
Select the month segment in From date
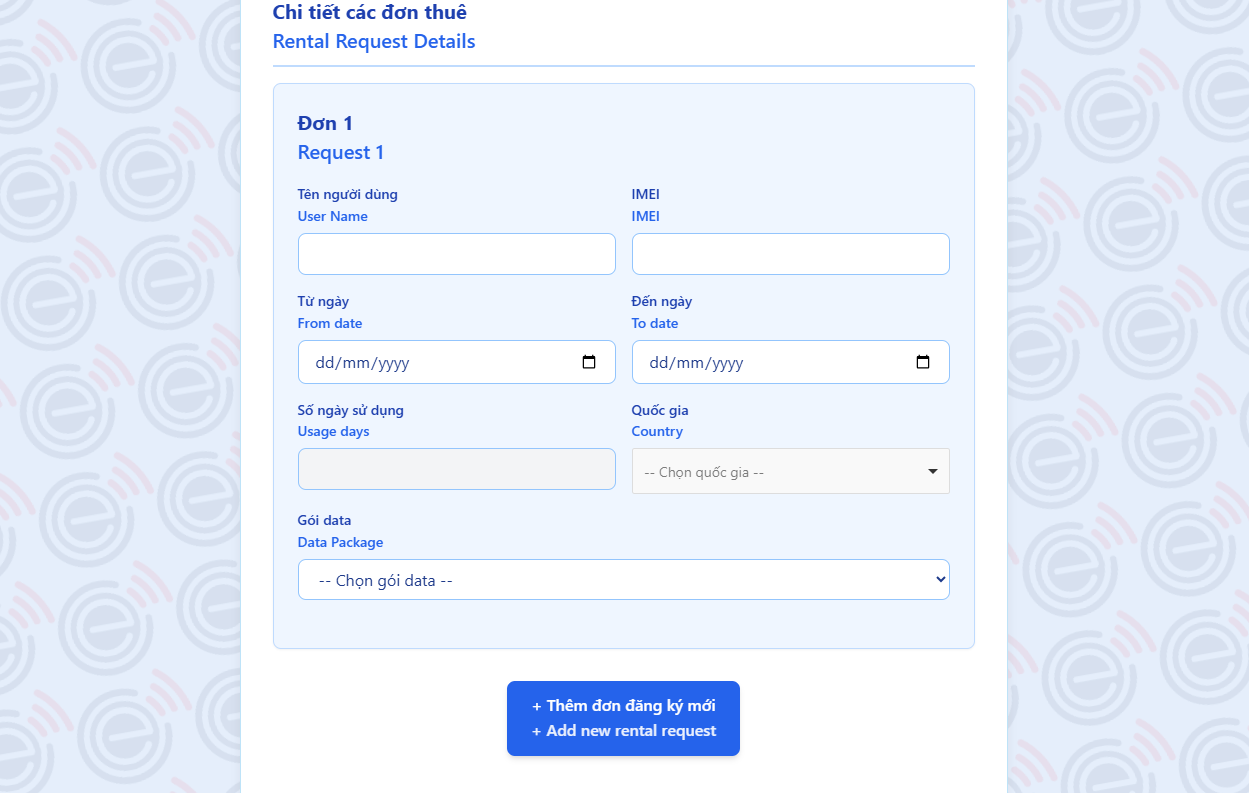click(355, 363)
